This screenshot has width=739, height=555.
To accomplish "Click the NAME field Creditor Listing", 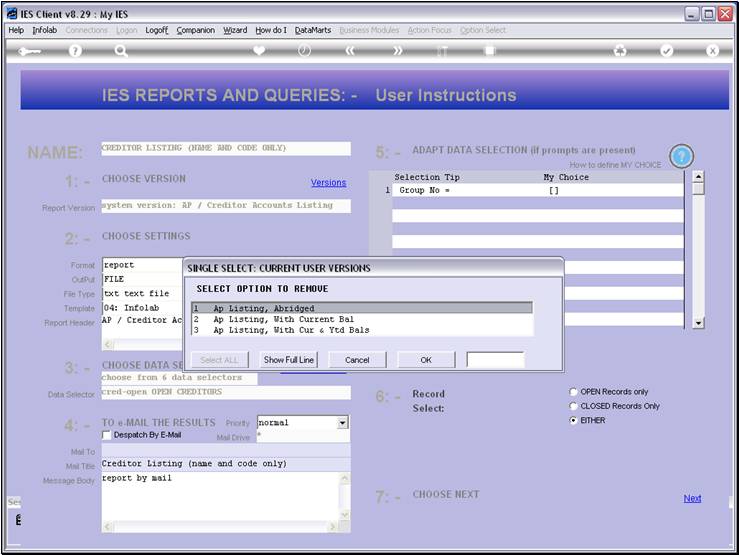I will (x=226, y=148).
